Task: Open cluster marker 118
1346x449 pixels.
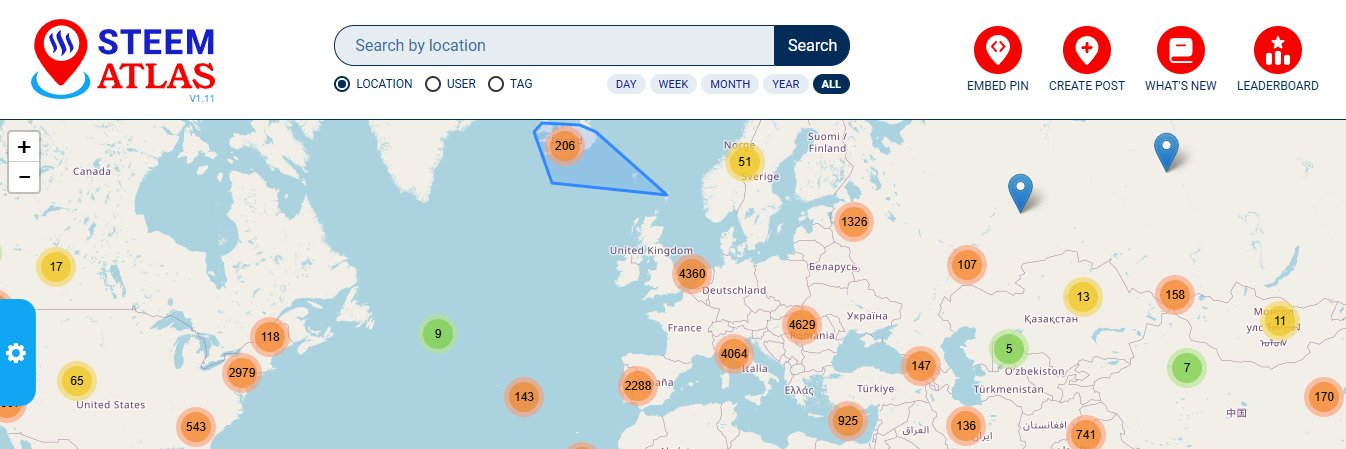Action: pos(270,337)
